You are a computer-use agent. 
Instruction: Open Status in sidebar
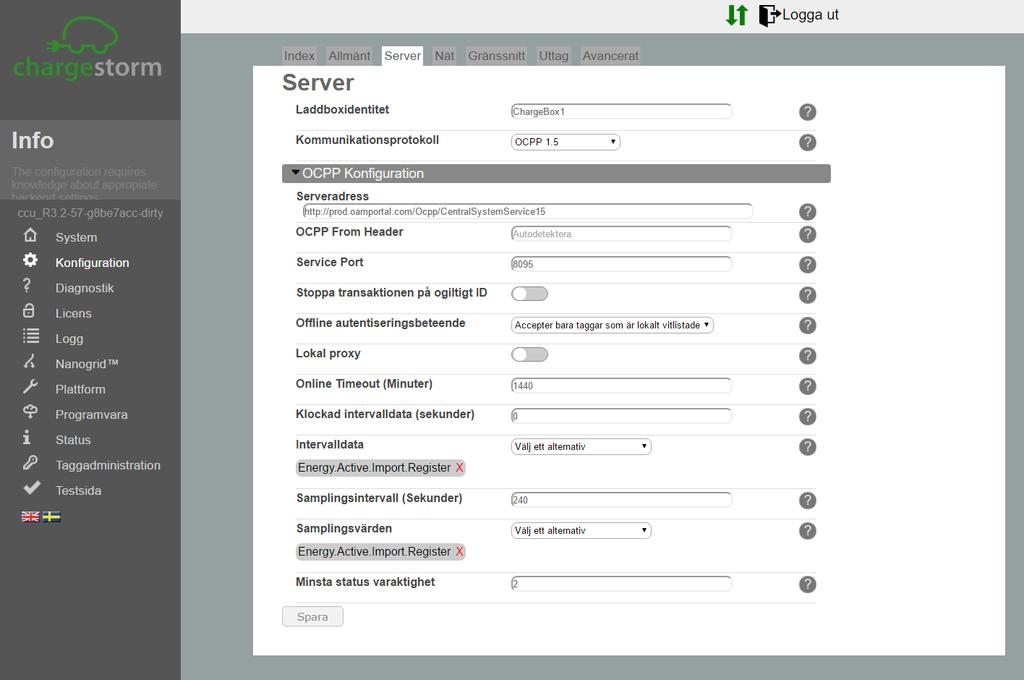73,440
